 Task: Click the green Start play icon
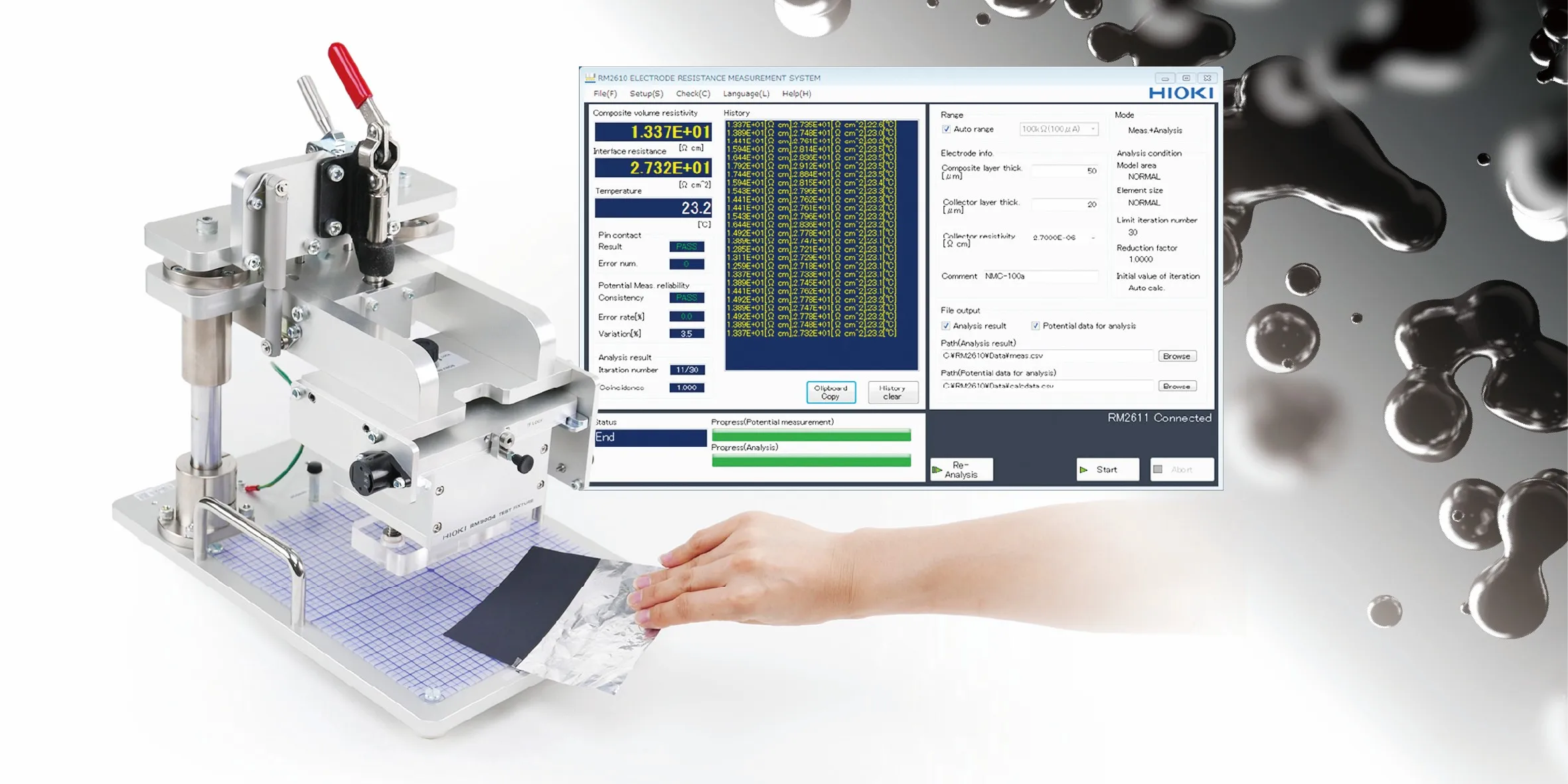1083,469
